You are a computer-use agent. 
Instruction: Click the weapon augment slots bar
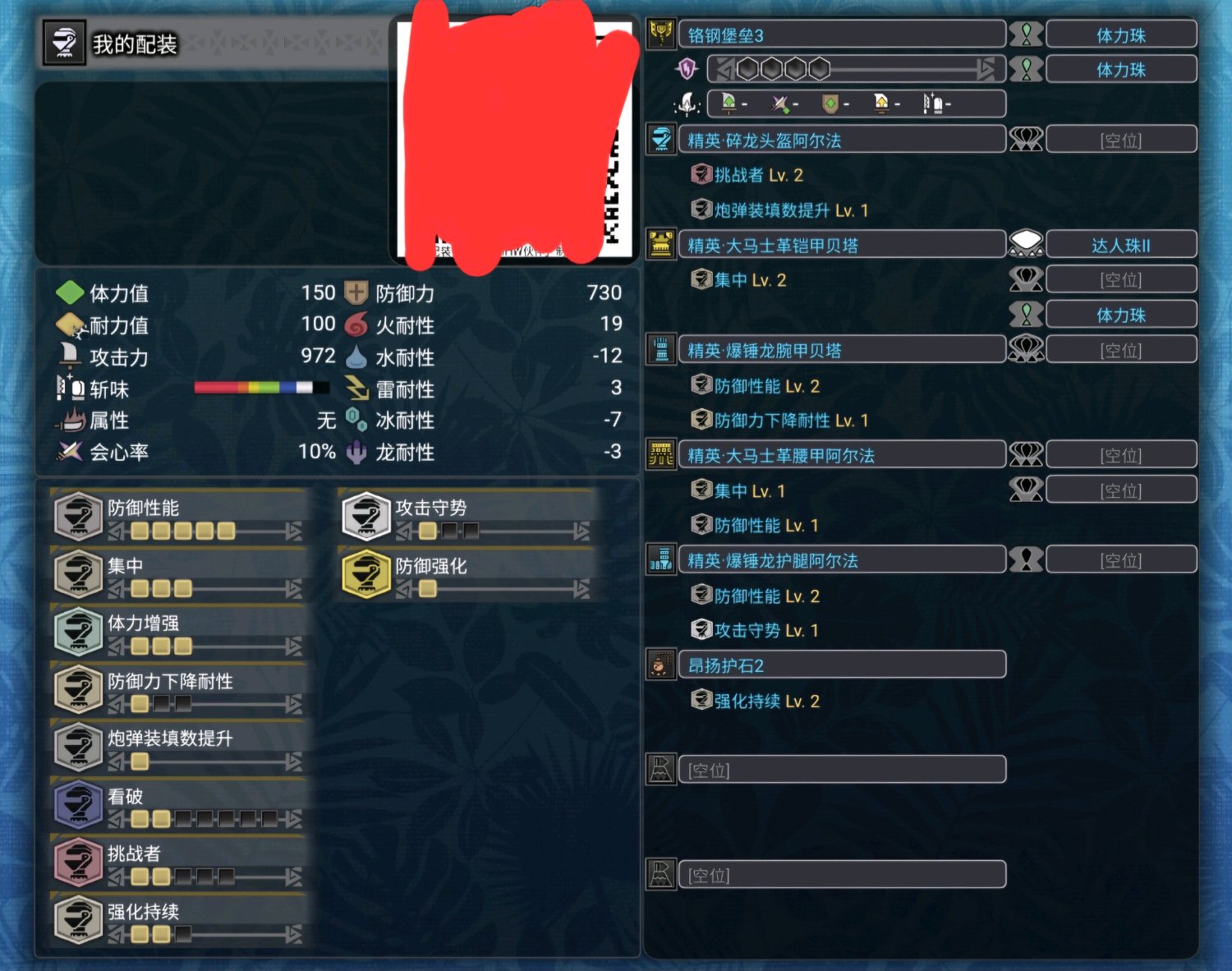click(x=855, y=69)
